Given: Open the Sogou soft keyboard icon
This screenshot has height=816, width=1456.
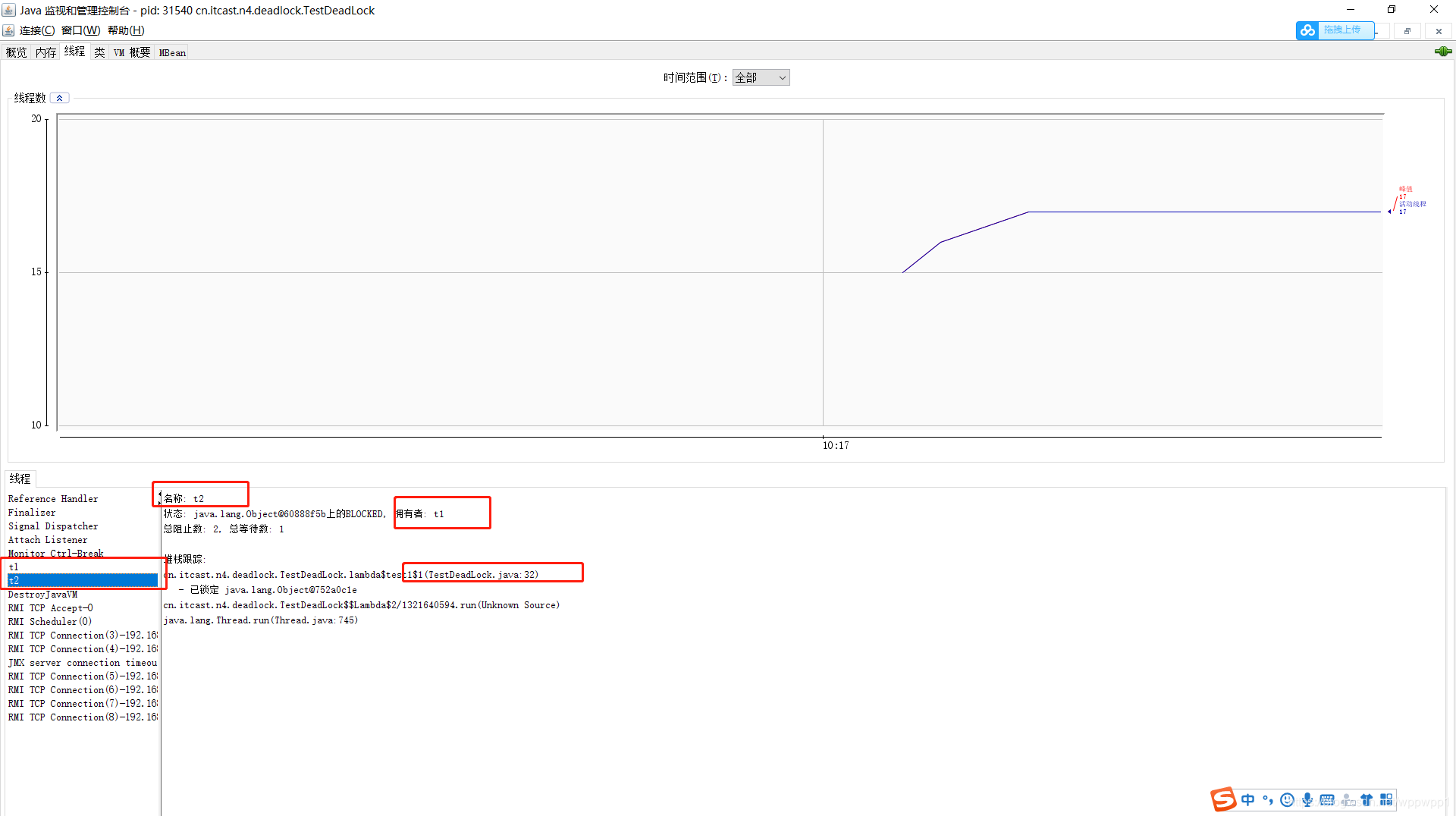Looking at the screenshot, I should coord(1327,799).
